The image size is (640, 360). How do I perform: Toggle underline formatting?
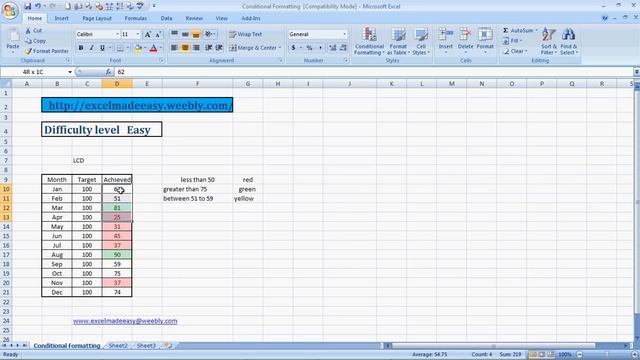[x=102, y=48]
